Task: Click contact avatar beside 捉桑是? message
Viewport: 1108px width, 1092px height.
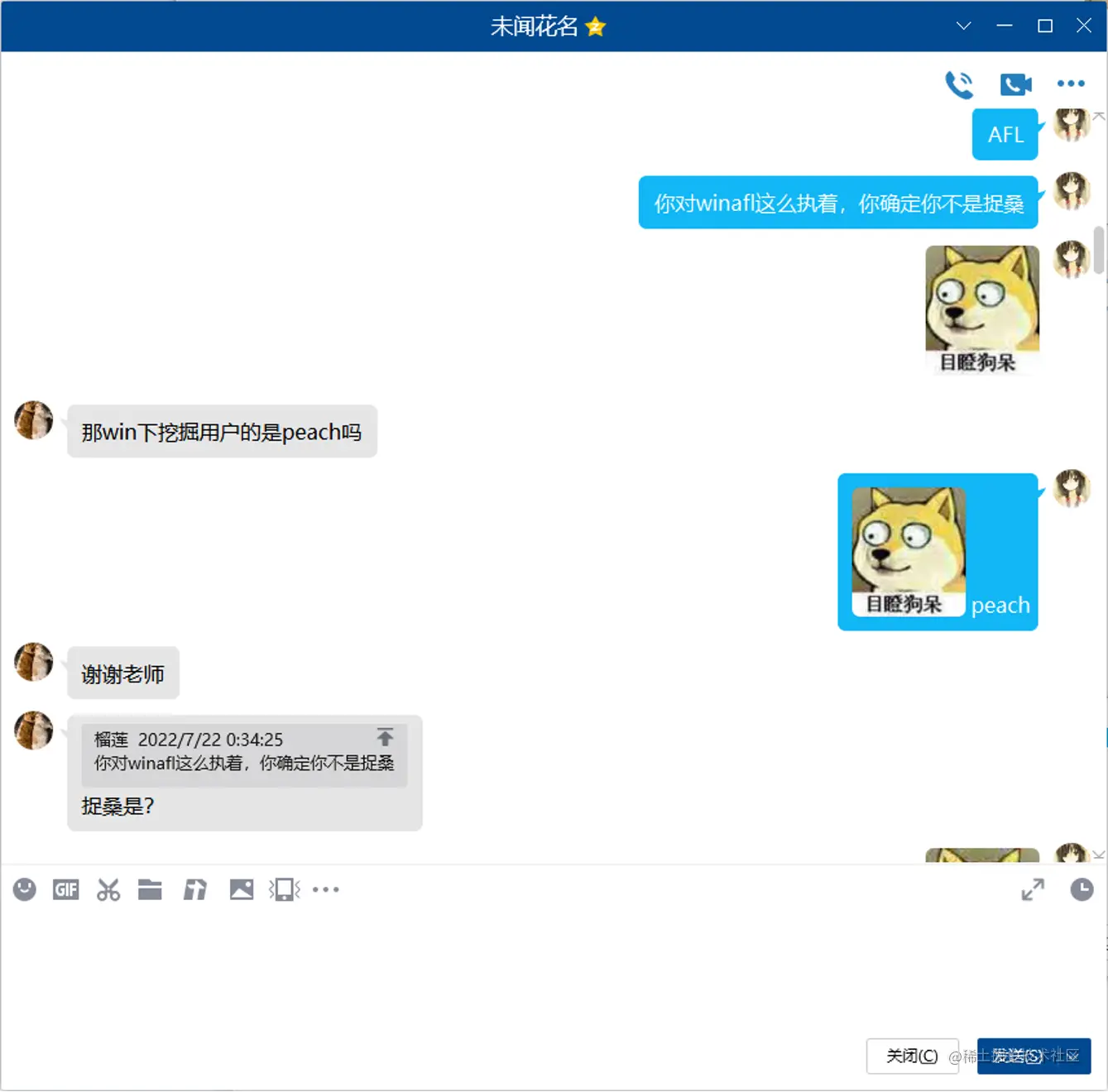Action: pyautogui.click(x=34, y=730)
